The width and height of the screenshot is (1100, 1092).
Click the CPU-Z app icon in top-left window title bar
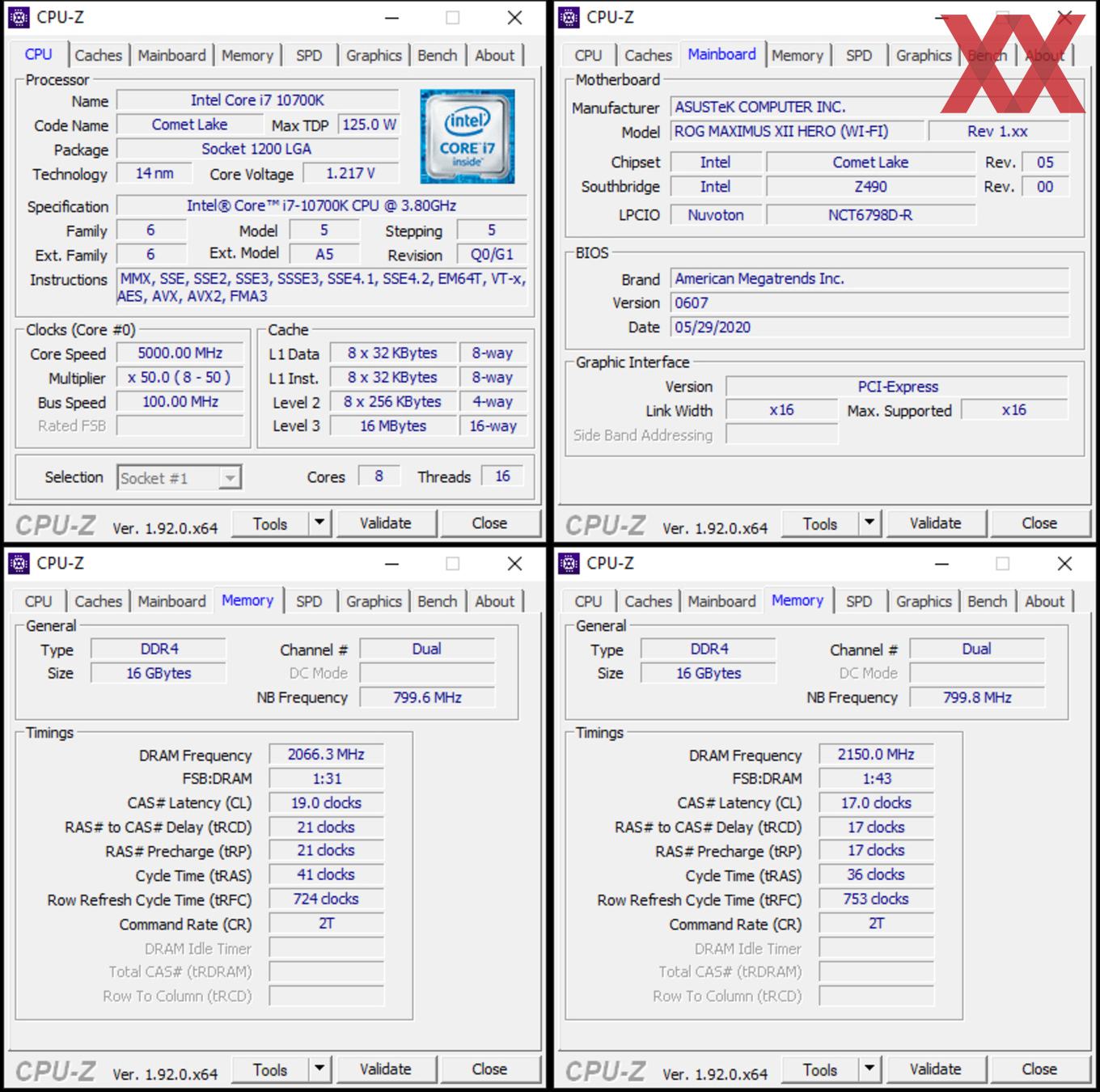pos(19,17)
